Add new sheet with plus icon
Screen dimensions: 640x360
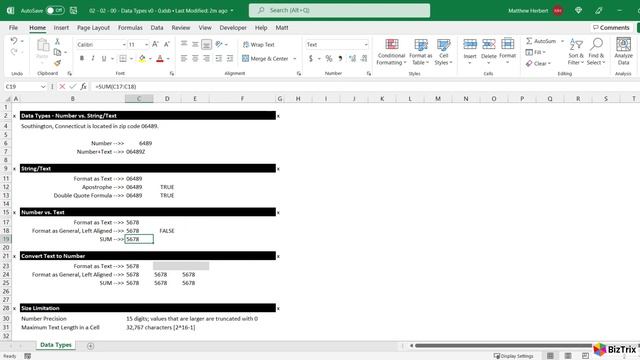coord(91,346)
